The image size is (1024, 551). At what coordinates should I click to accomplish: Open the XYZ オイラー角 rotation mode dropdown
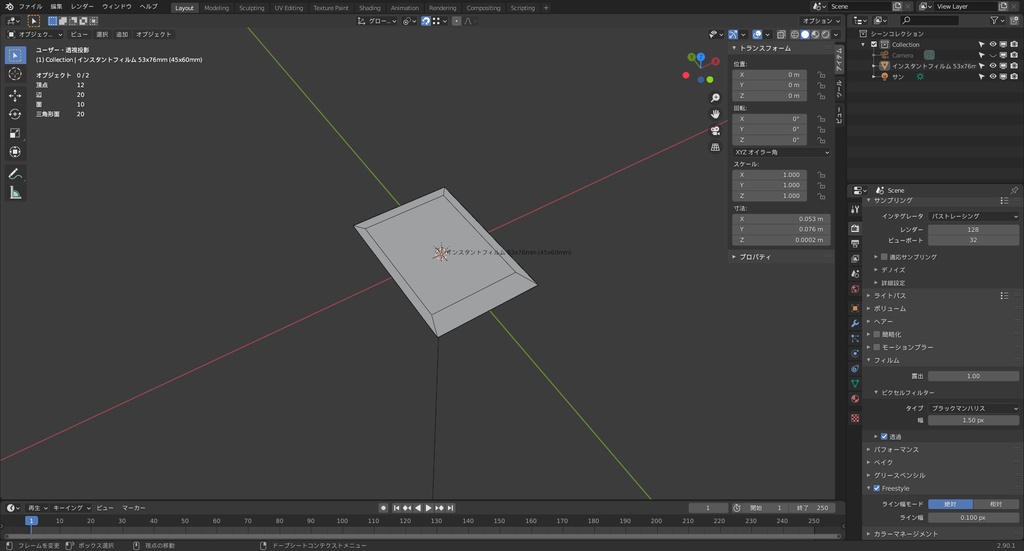(x=781, y=152)
